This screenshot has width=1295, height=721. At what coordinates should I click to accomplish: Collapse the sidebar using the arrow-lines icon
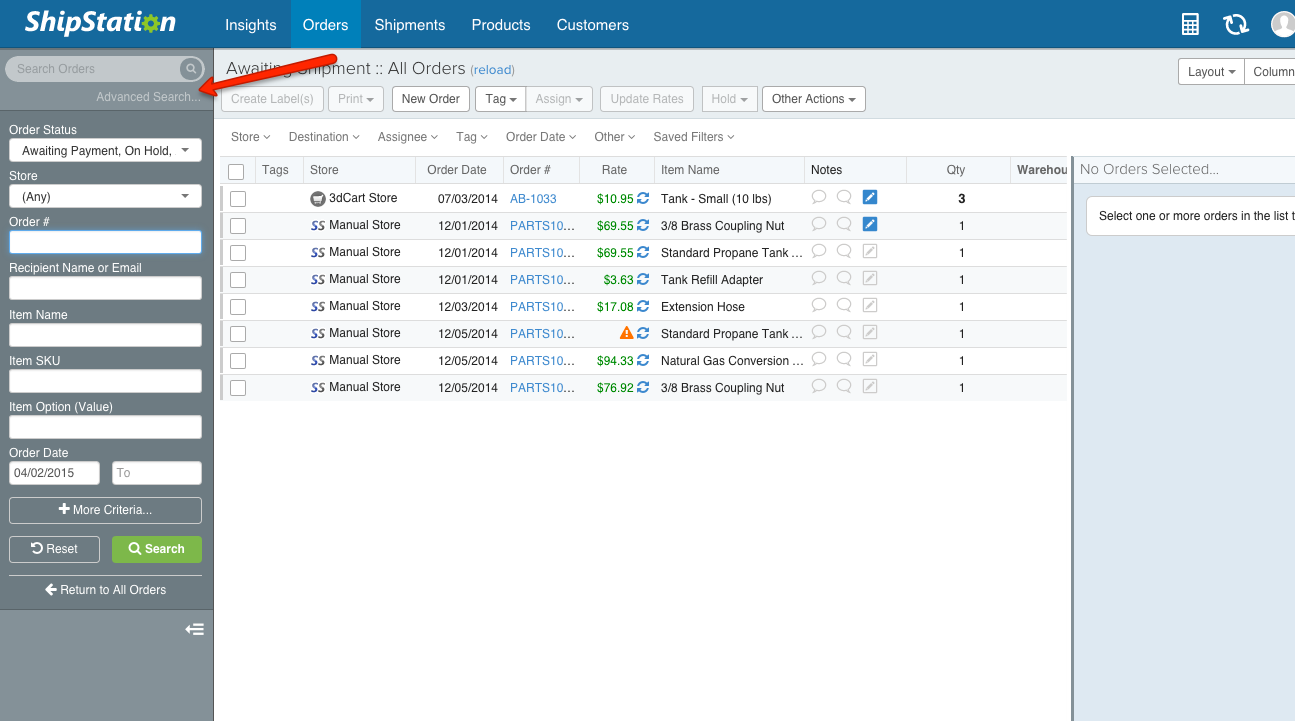tap(194, 629)
